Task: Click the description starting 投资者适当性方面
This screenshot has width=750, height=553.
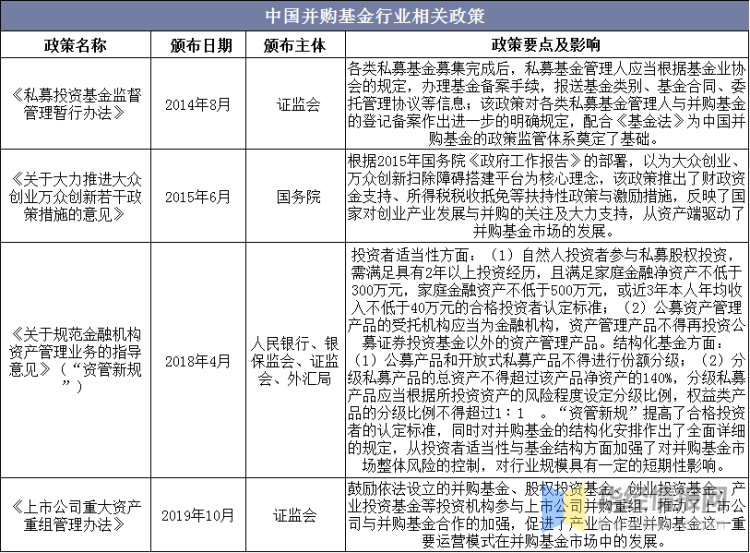Action: pos(546,360)
